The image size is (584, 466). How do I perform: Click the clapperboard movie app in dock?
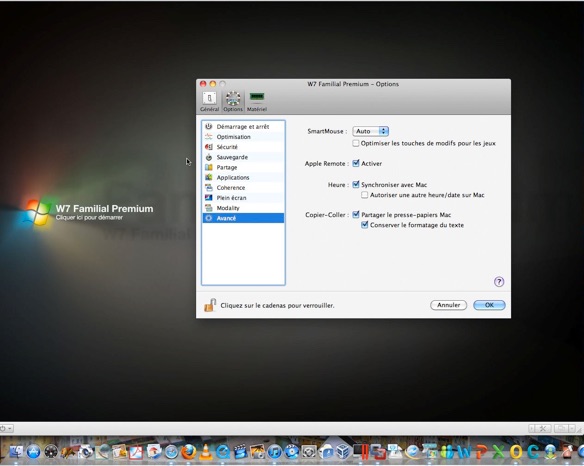coord(241,452)
